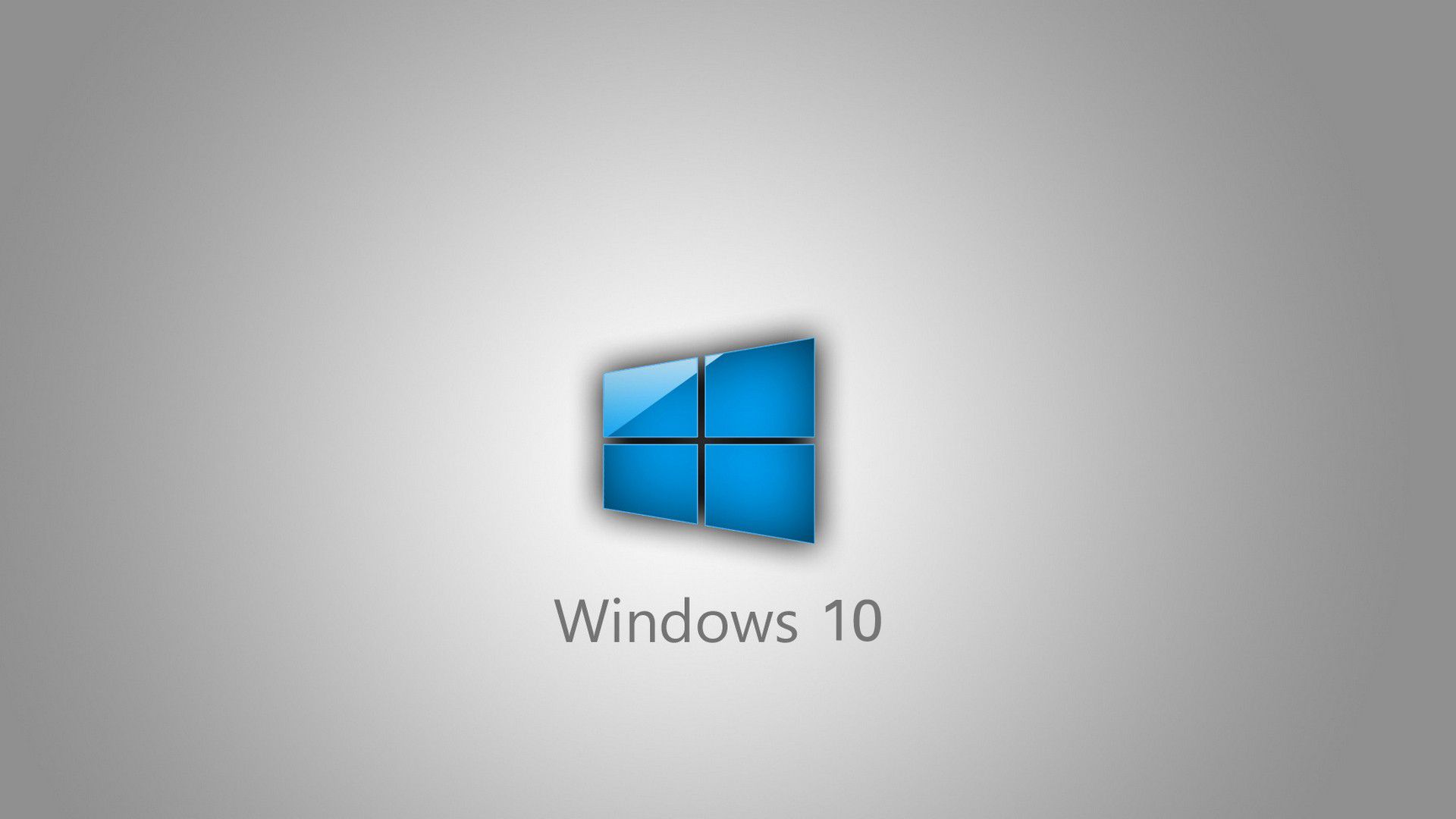
Task: Click the center cross of the logo
Action: coord(701,440)
